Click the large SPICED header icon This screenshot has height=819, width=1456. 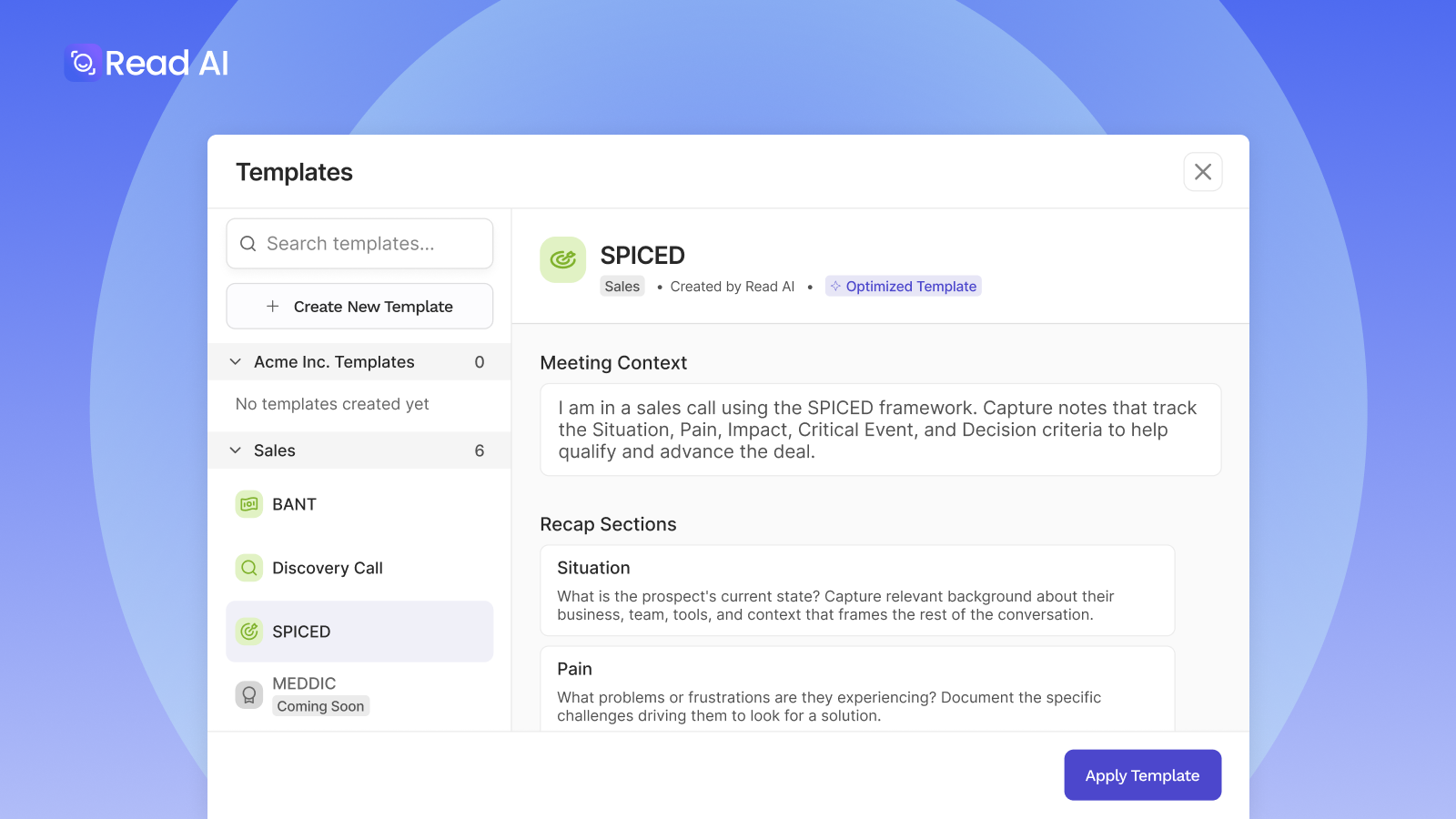[563, 260]
